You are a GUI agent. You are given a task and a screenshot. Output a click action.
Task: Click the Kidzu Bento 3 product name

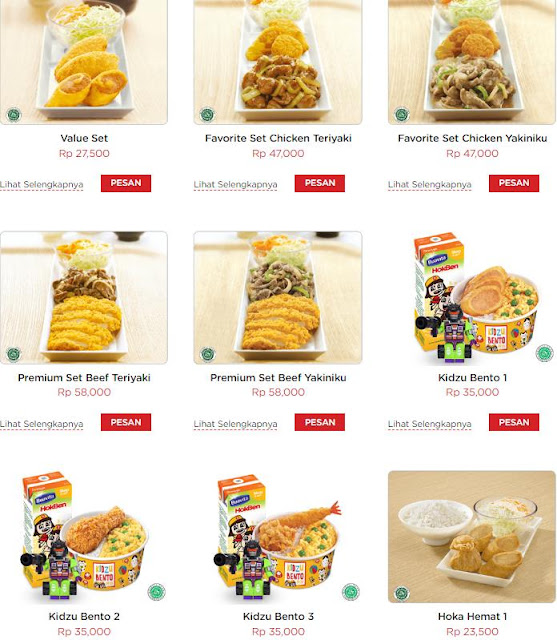pyautogui.click(x=278, y=616)
